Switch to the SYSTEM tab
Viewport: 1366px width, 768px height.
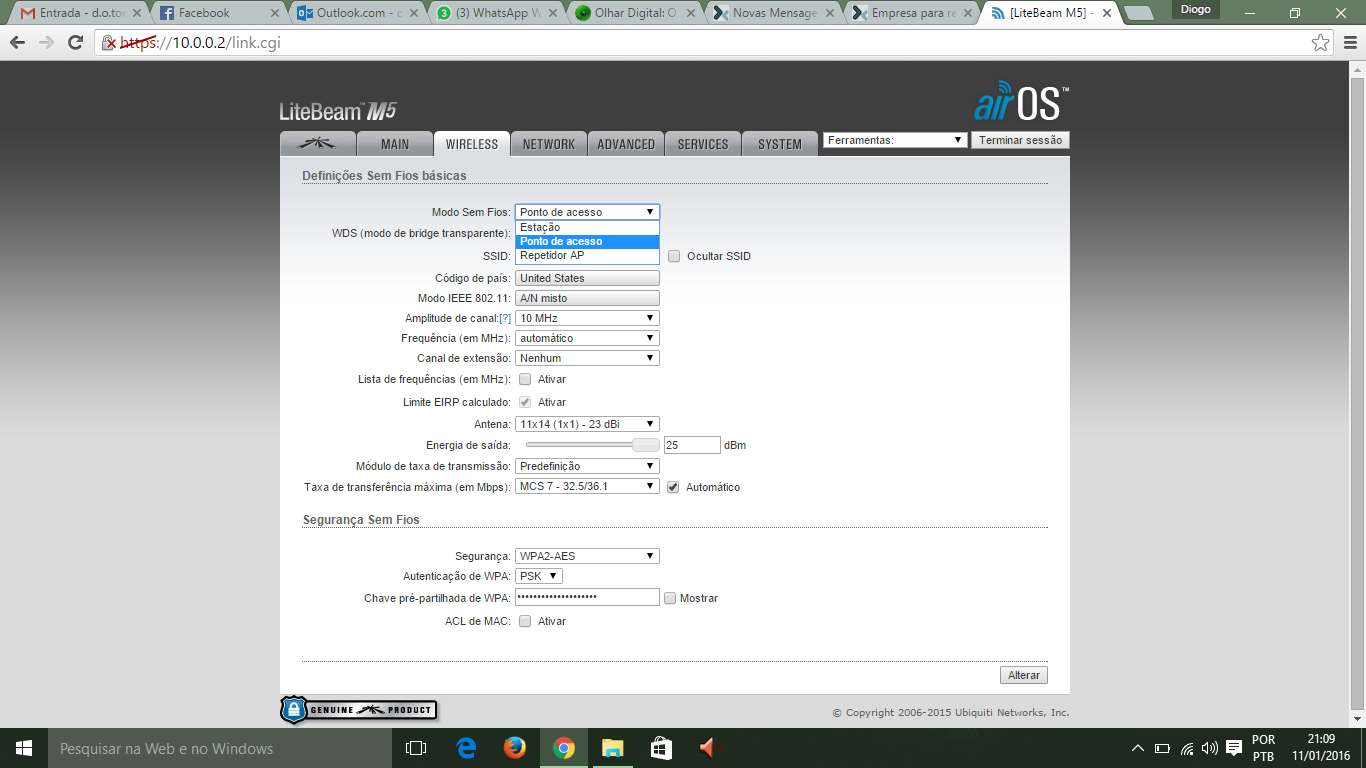tap(780, 144)
